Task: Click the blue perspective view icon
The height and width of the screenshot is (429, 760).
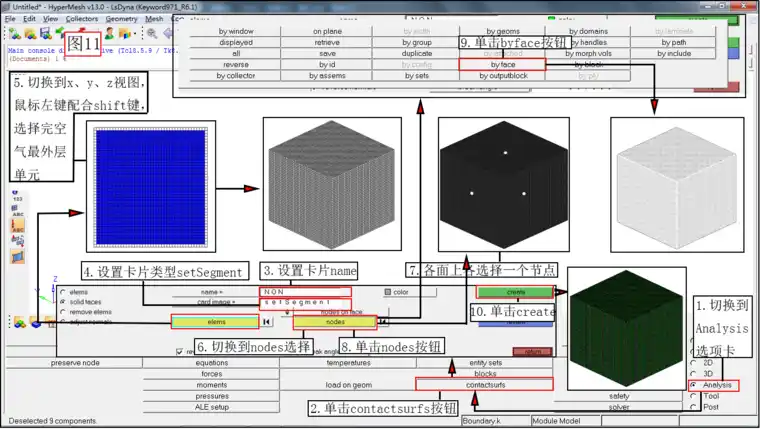Action: point(18,256)
